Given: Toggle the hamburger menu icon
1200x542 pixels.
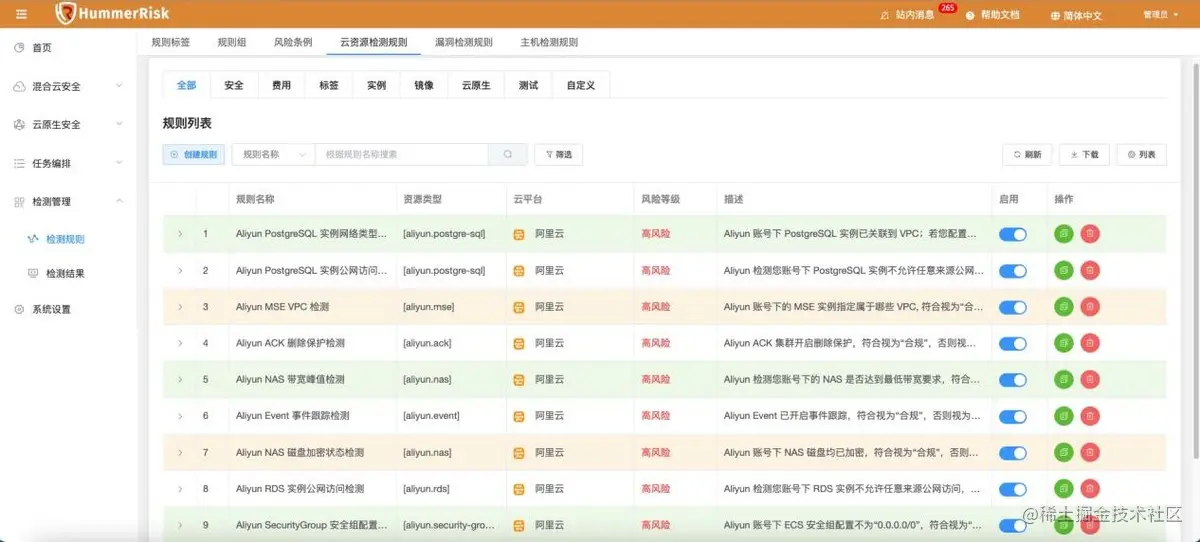Looking at the screenshot, I should pos(22,14).
